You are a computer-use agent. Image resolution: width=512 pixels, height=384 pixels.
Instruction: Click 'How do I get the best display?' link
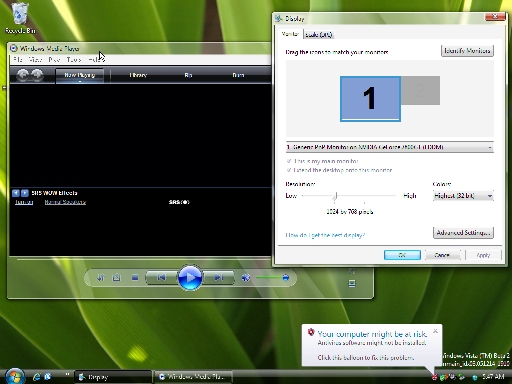pyautogui.click(x=325, y=235)
